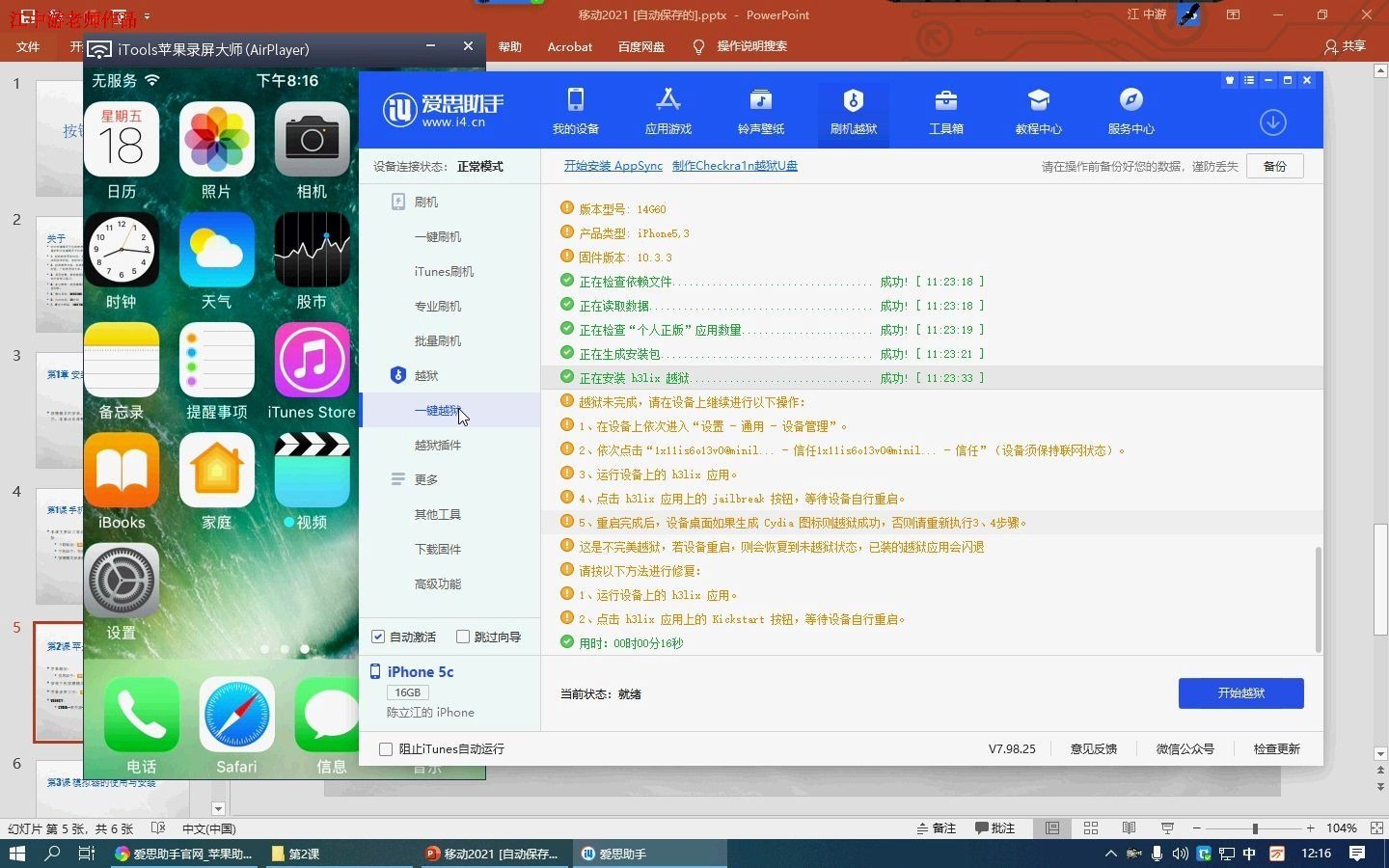Image resolution: width=1389 pixels, height=868 pixels.
Task: Open the Windows Start menu
Action: [16, 854]
